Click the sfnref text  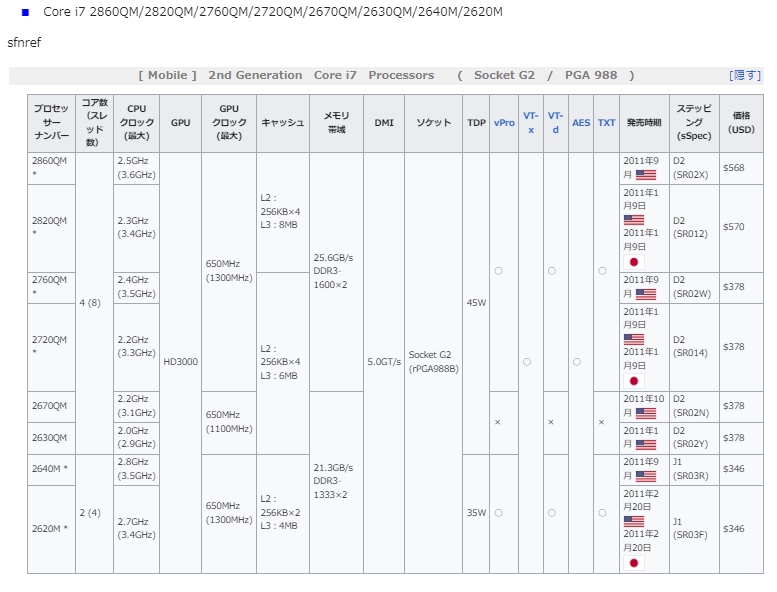[24, 43]
